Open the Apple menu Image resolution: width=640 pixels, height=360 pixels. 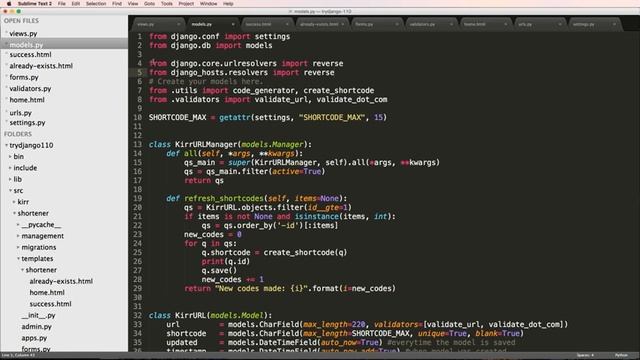click(x=9, y=3)
